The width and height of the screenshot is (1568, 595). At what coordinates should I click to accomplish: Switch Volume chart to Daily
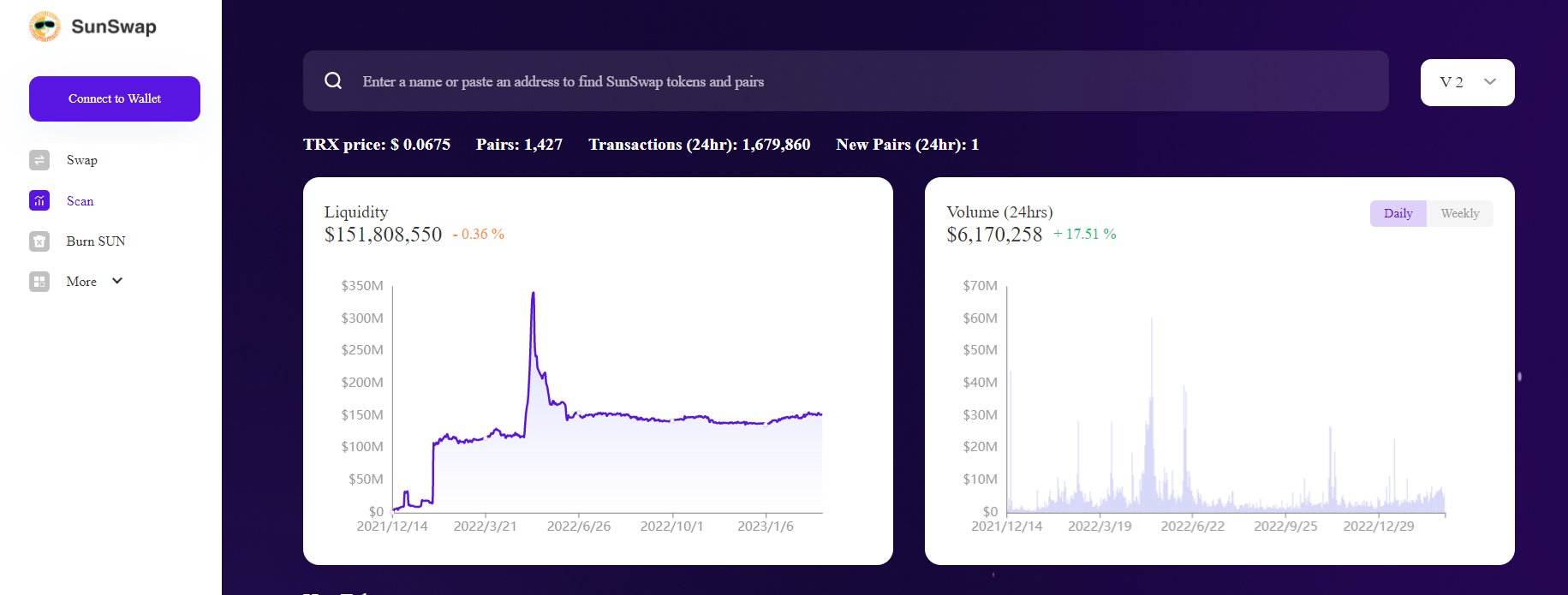coord(1398,213)
